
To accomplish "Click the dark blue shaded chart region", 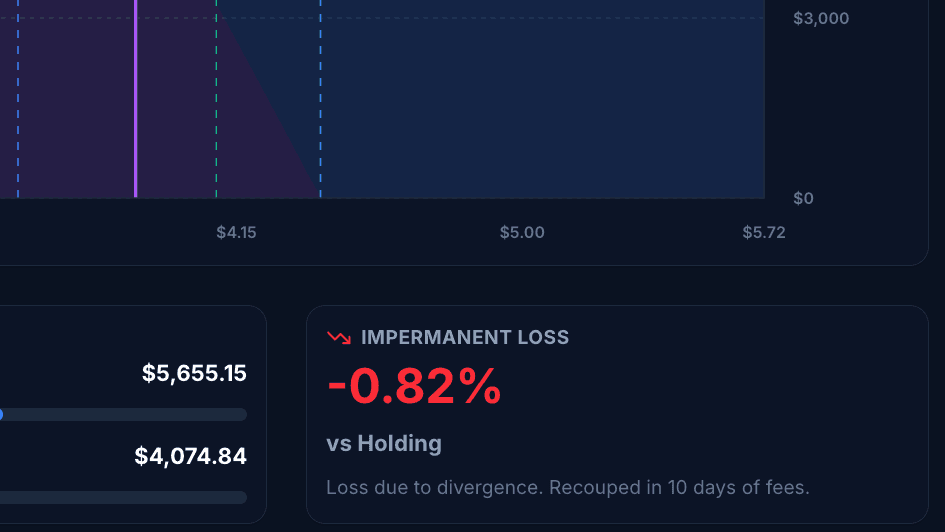I will 542,99.
